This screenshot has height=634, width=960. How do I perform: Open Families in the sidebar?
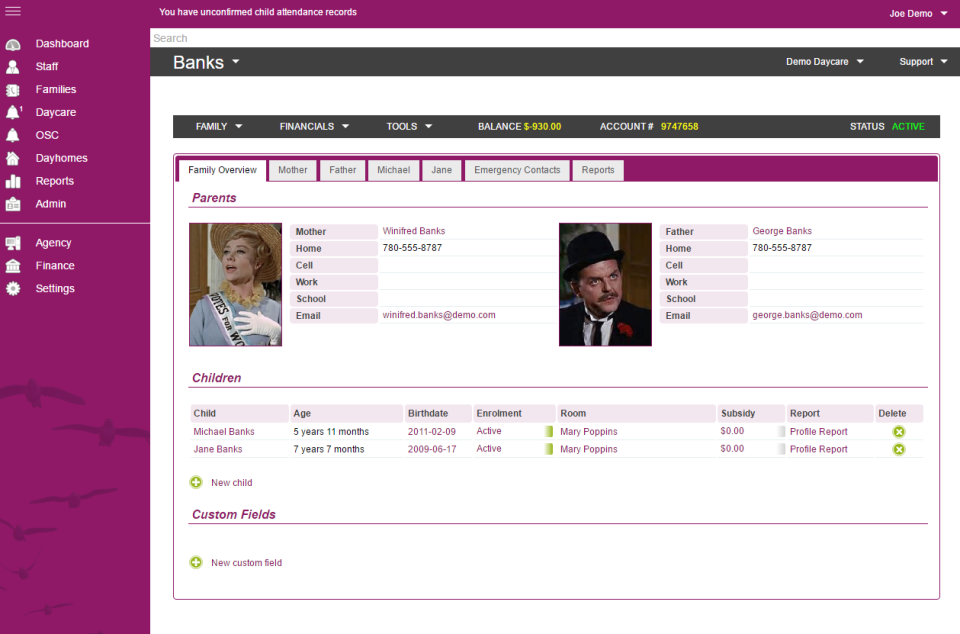56,90
